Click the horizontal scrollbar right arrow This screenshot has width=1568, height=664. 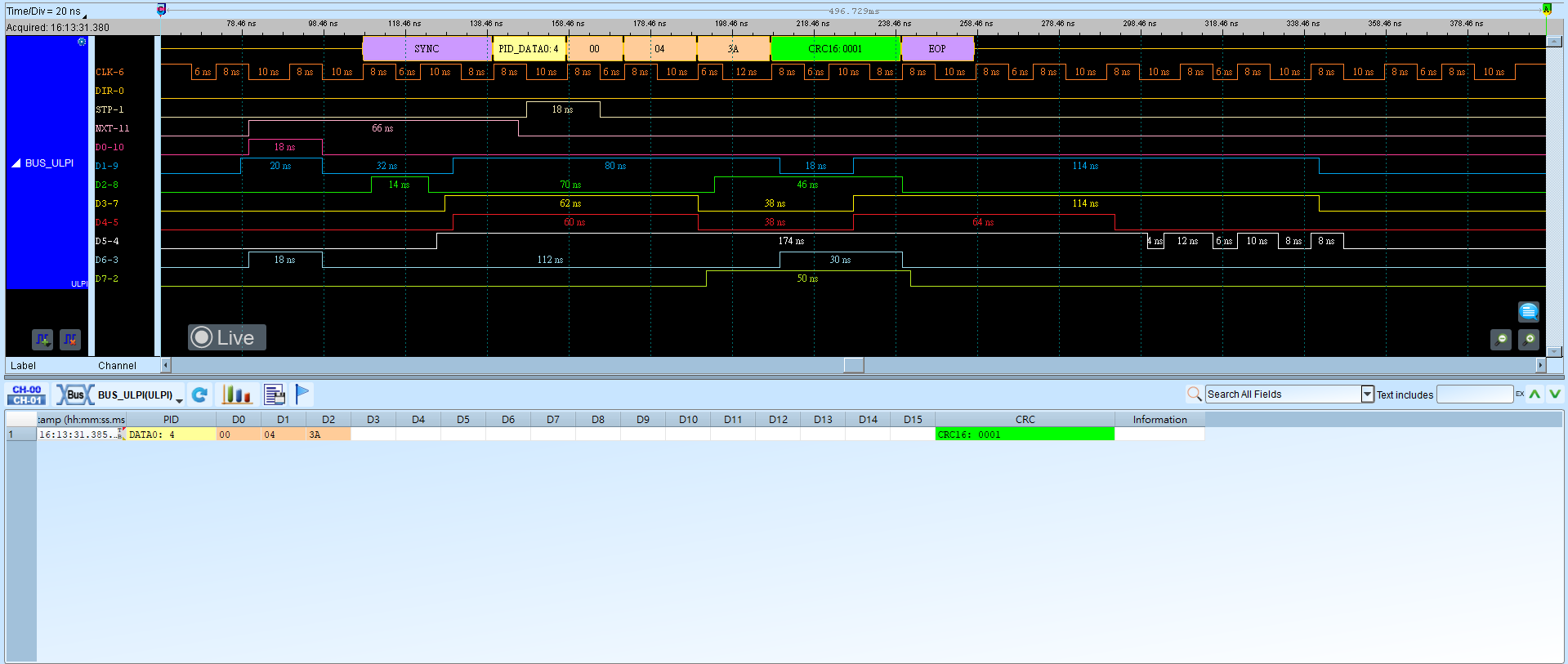tap(1541, 365)
